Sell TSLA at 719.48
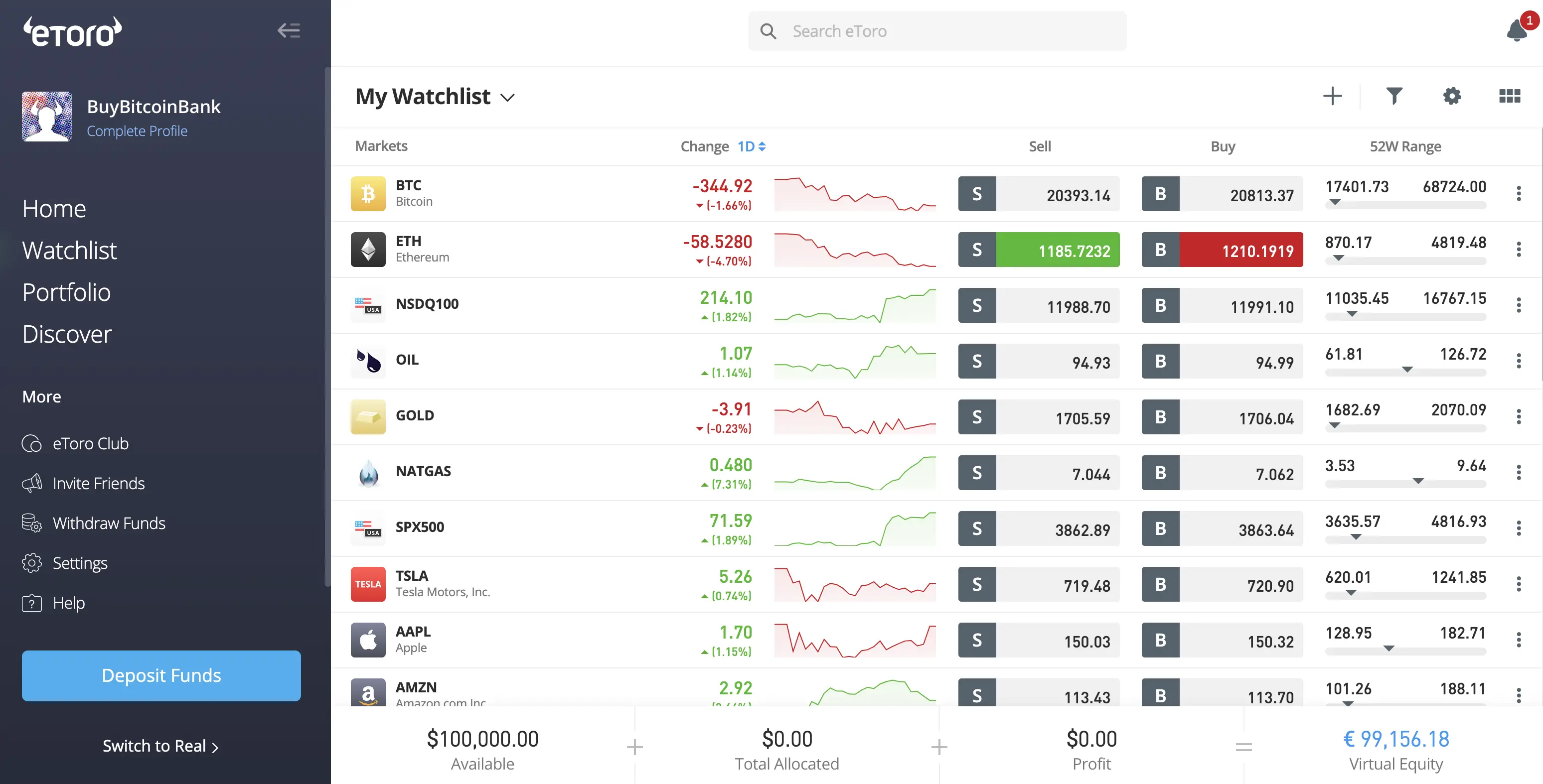This screenshot has height=784, width=1543. click(1039, 583)
